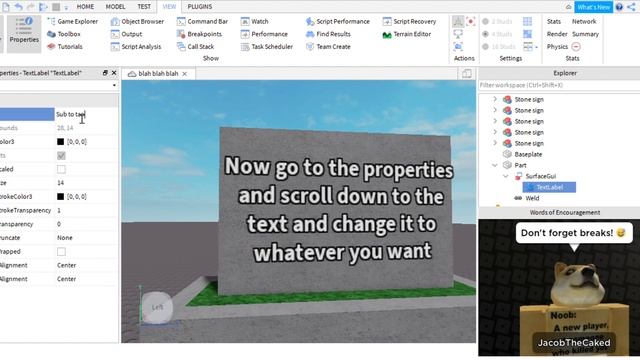Open the Properties filter dropdown arrow

(114, 85)
